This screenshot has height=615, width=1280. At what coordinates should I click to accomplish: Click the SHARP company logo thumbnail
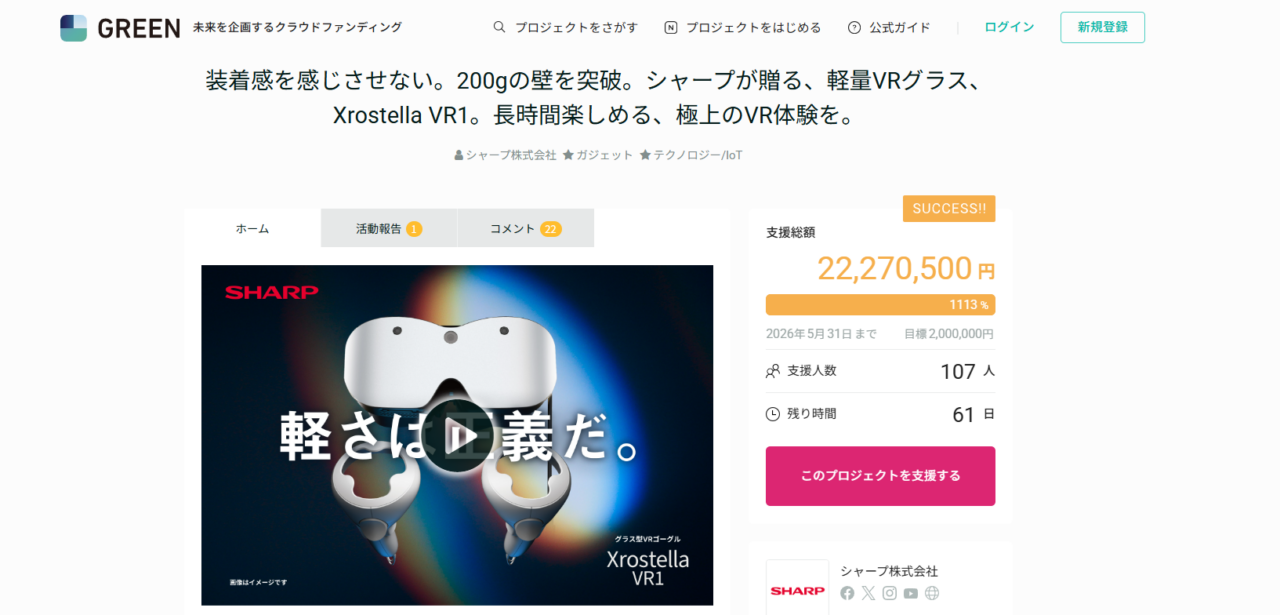[x=797, y=588]
